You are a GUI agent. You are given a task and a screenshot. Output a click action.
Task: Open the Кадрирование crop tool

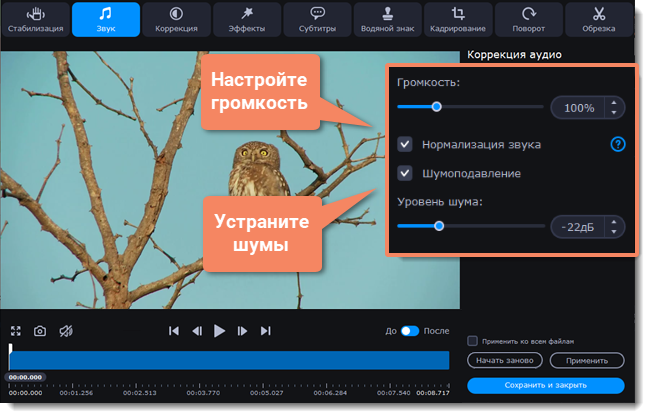[x=458, y=20]
